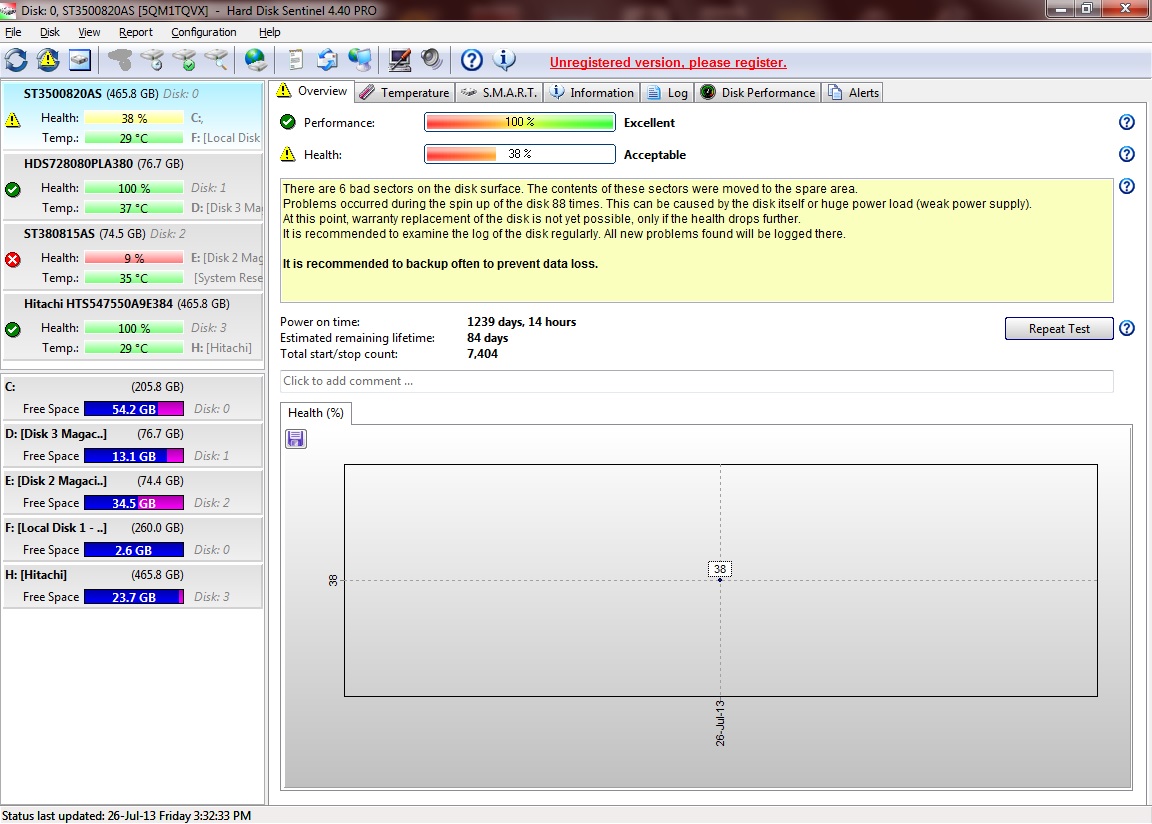The height and width of the screenshot is (824, 1152).
Task: Click the Repeat Test button
Action: (x=1059, y=328)
